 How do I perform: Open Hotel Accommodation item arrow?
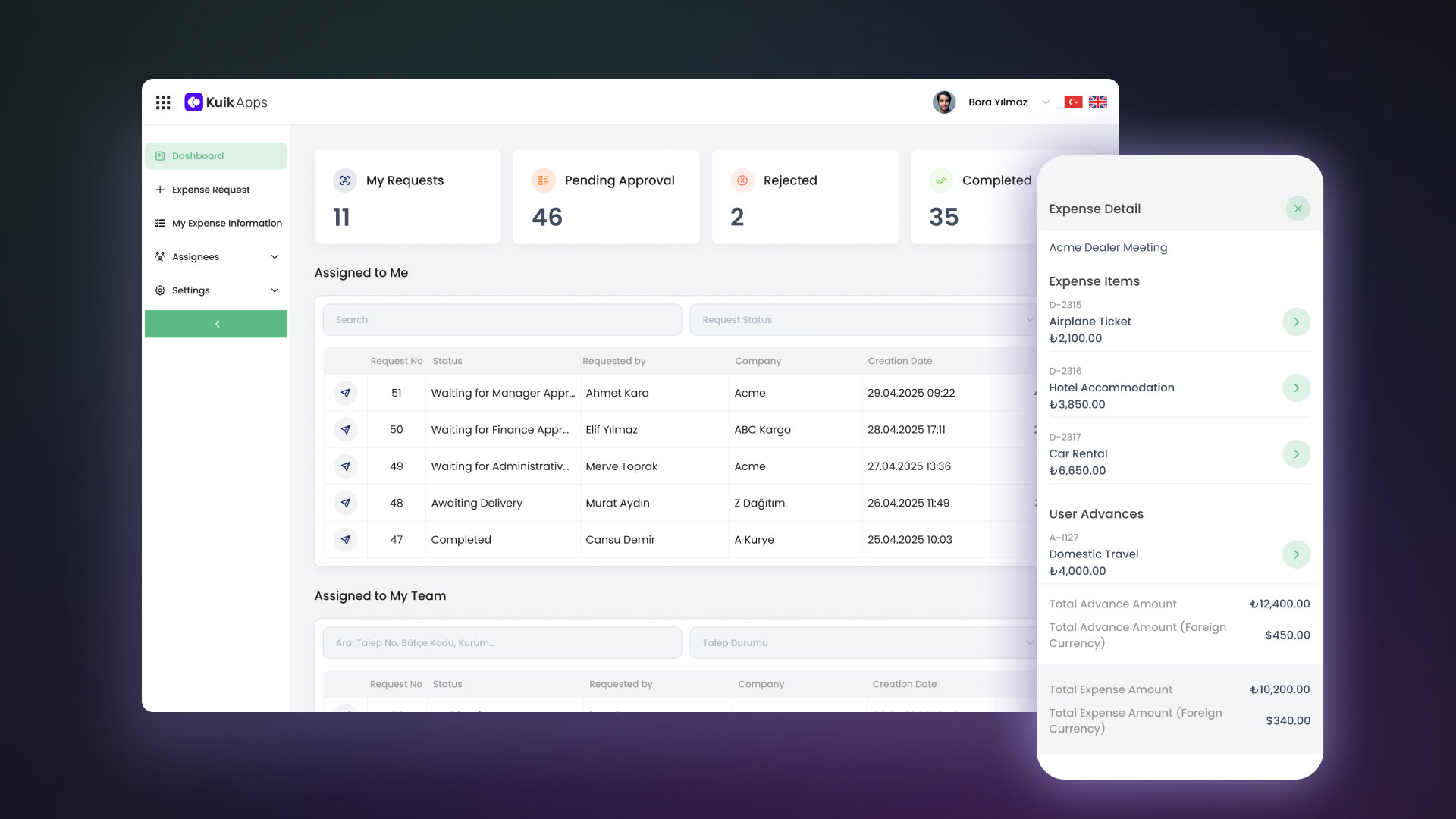pyautogui.click(x=1296, y=388)
